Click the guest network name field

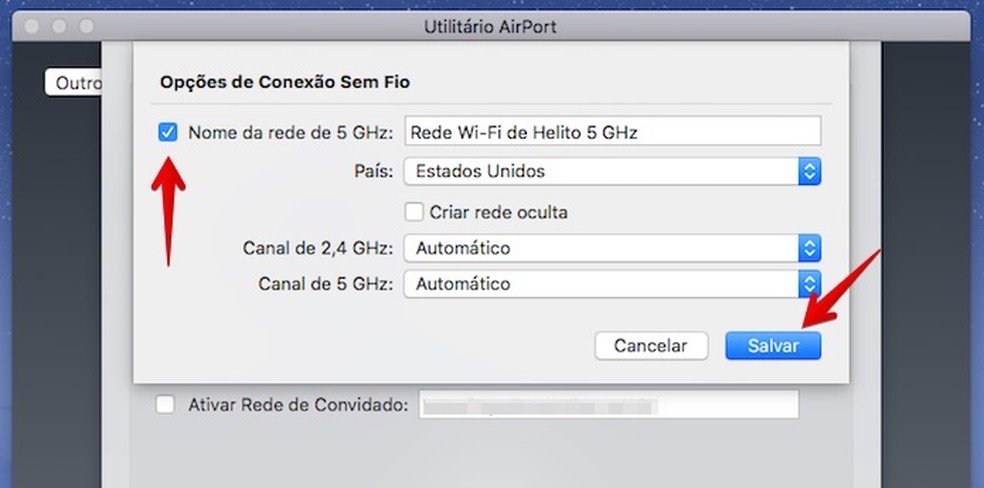coord(609,405)
